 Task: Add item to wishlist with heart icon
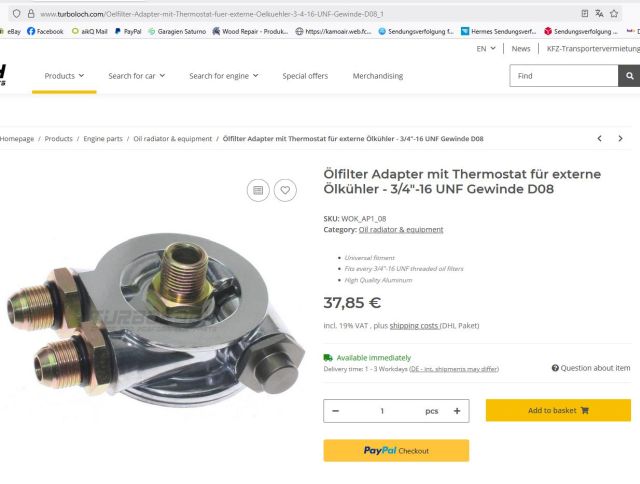coord(285,190)
